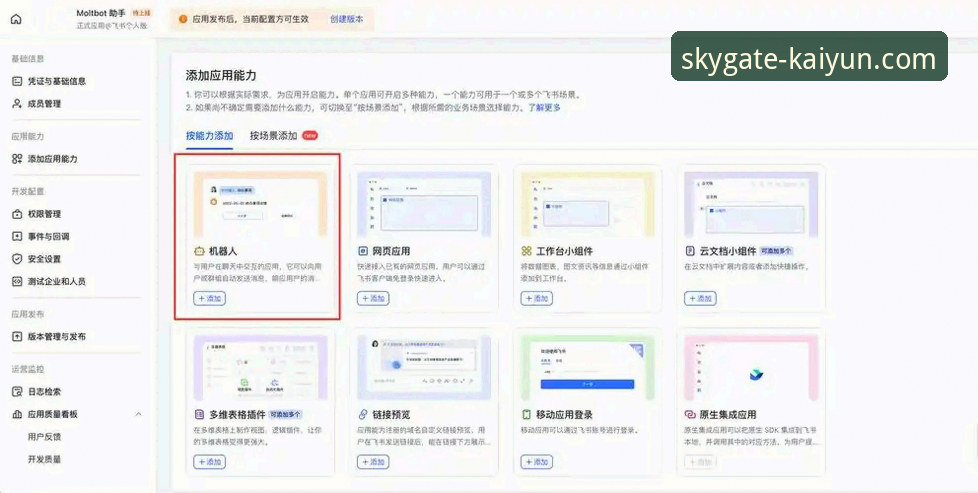The width and height of the screenshot is (978, 493).
Task: Open 开发质量 sub-item
Action: 44,459
